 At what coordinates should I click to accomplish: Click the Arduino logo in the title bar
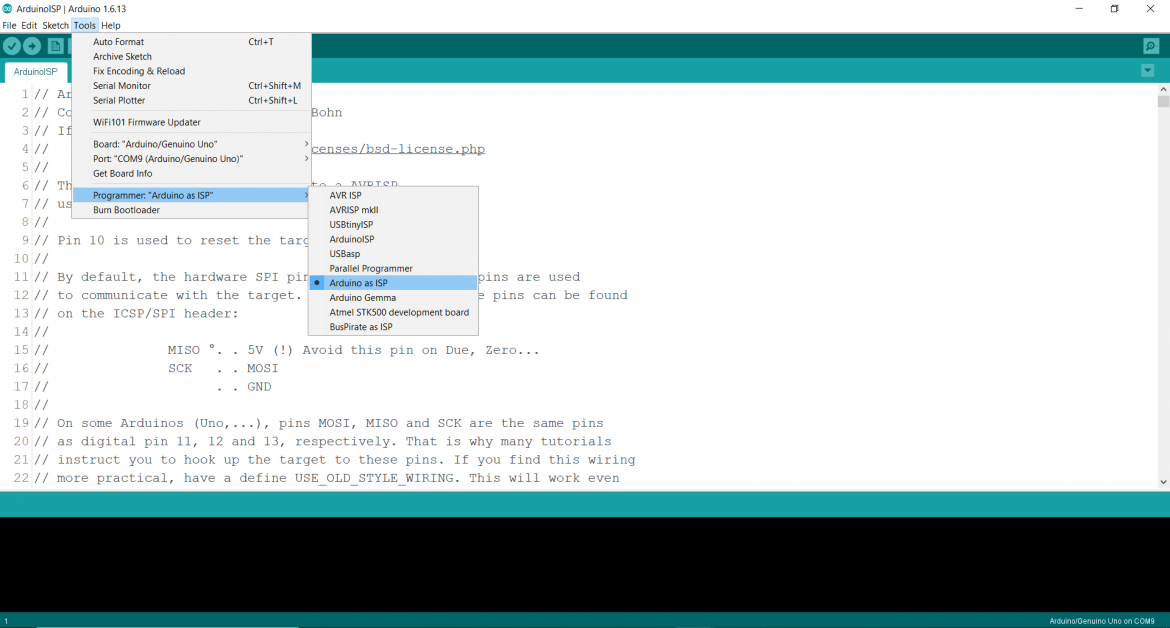(x=8, y=8)
